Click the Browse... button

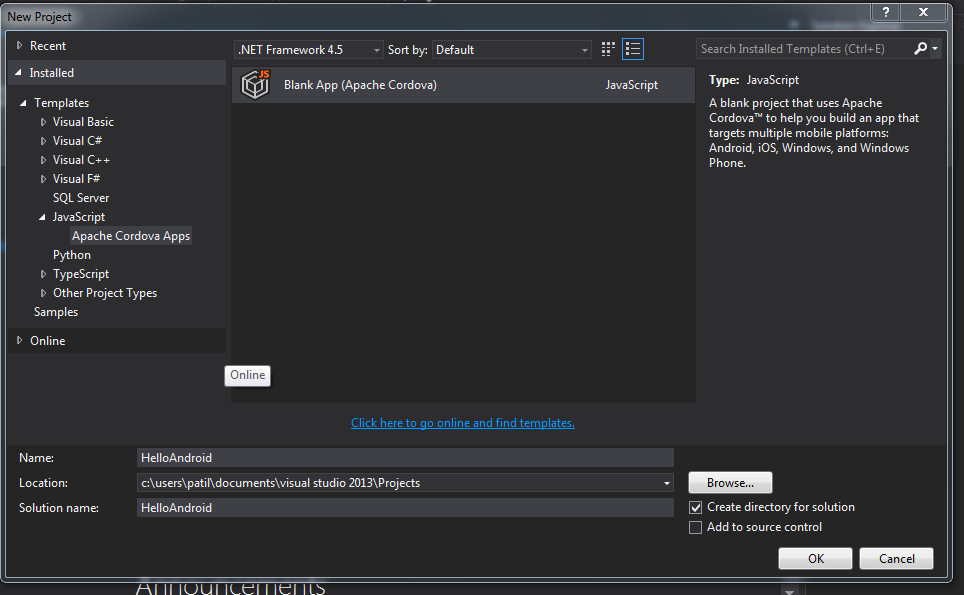click(x=730, y=483)
